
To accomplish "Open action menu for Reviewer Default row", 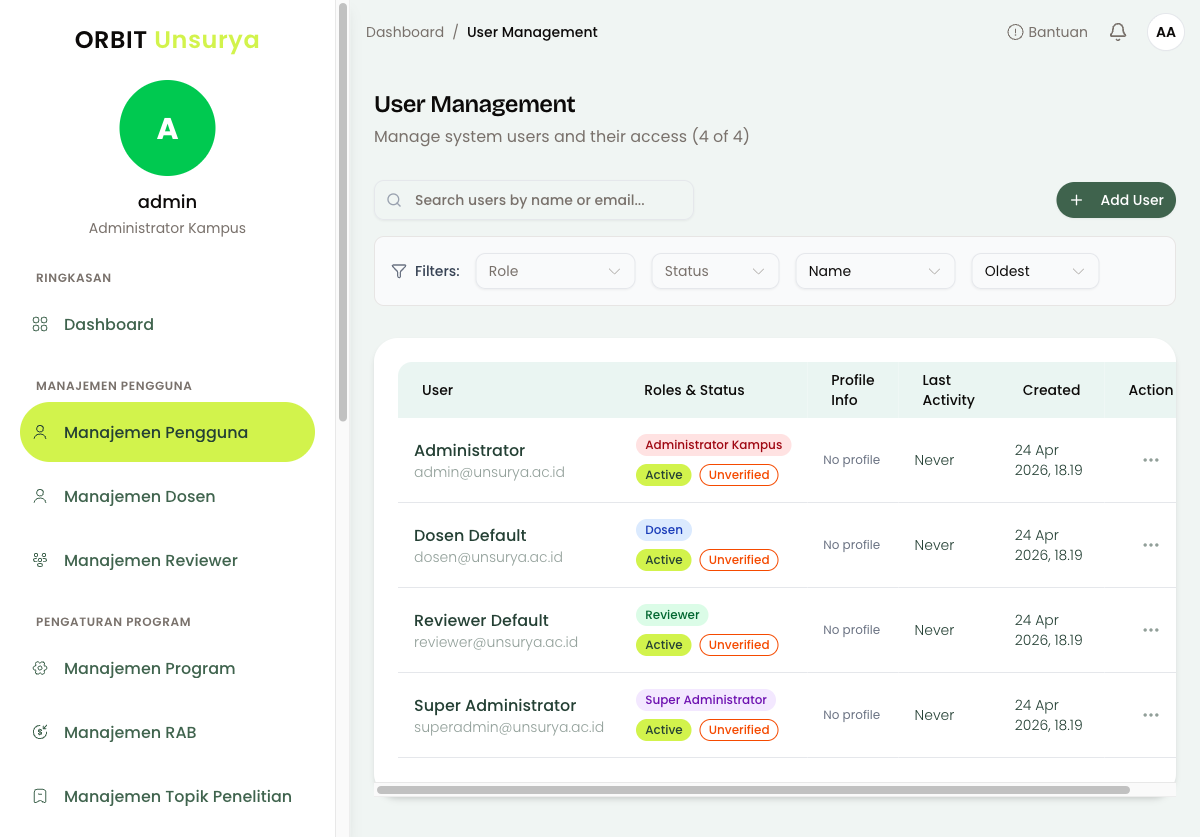I will (1151, 630).
